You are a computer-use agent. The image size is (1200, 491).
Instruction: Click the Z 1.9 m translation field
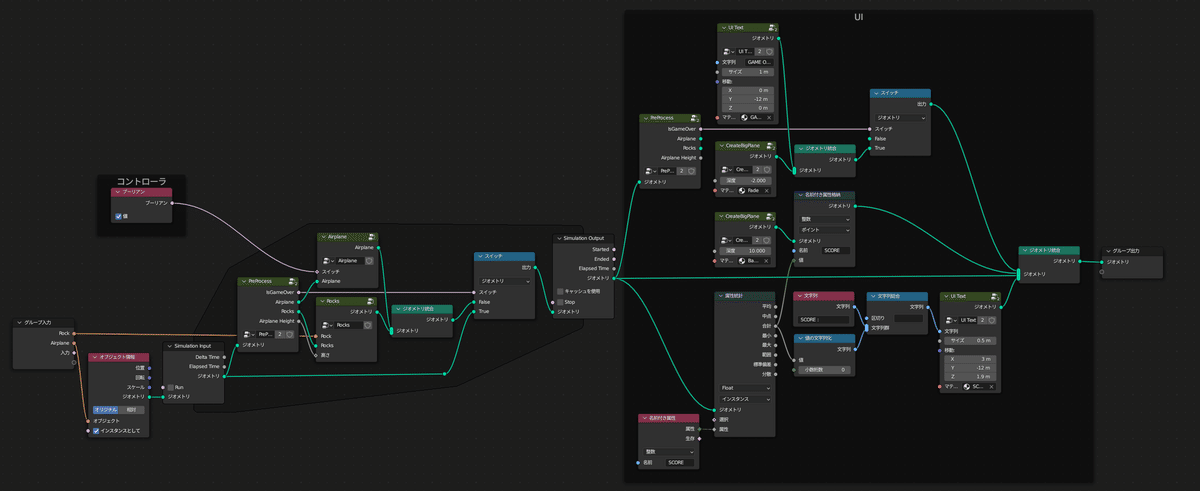pyautogui.click(x=969, y=376)
